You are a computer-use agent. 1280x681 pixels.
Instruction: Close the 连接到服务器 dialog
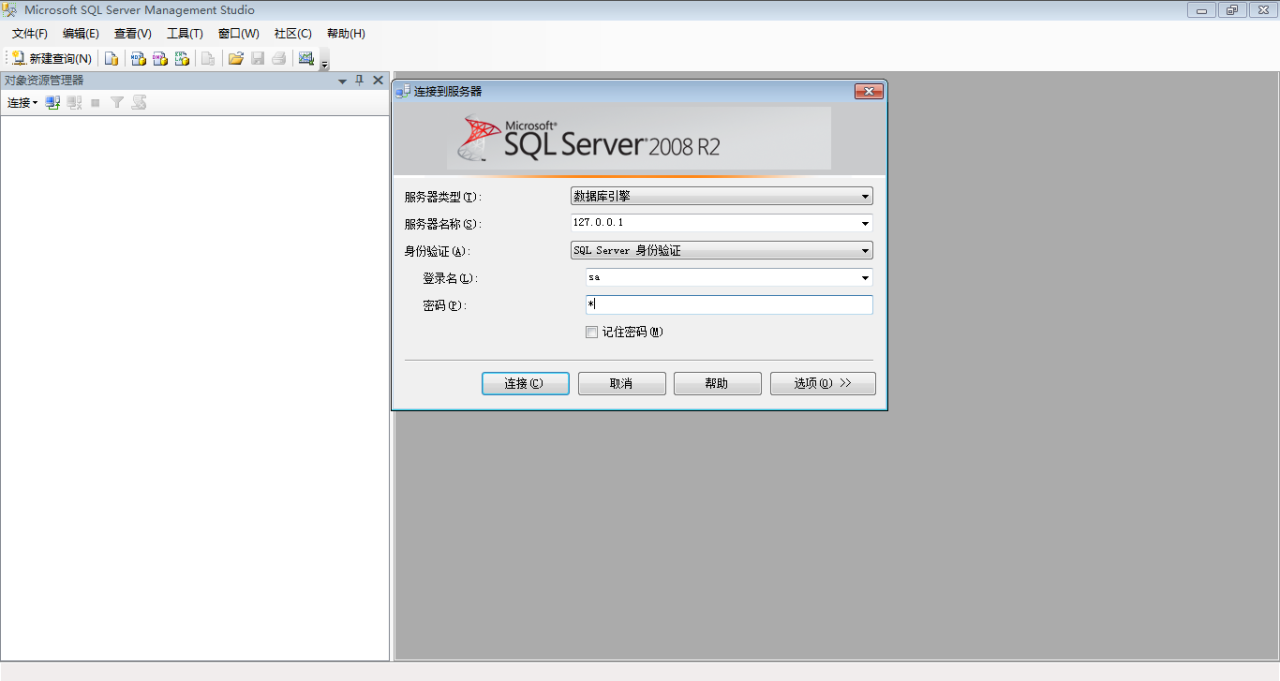(869, 91)
